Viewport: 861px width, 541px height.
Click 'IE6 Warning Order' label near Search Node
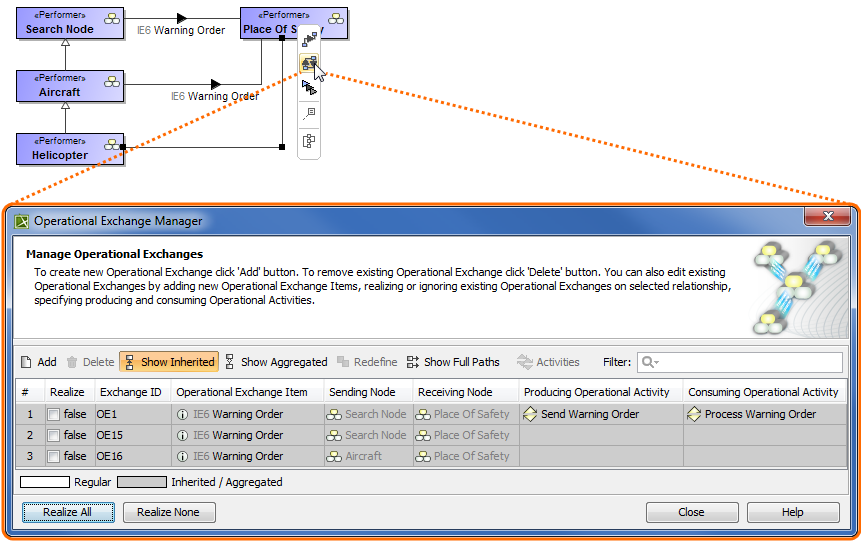[x=181, y=30]
